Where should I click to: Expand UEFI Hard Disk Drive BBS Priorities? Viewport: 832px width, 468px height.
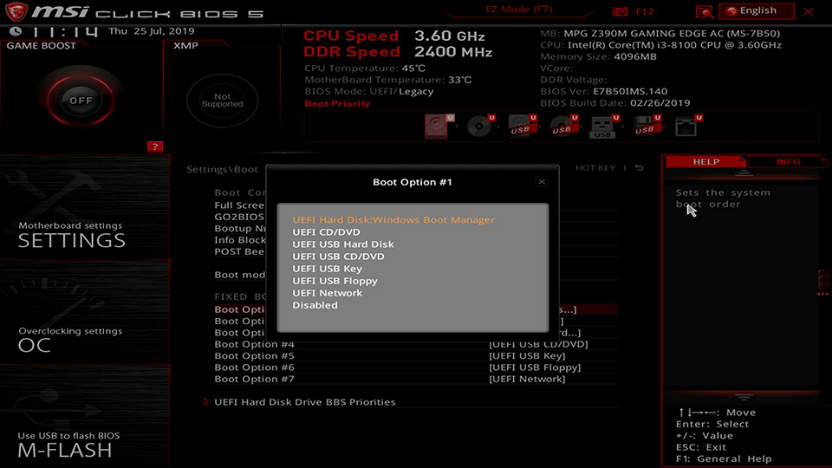tap(305, 402)
